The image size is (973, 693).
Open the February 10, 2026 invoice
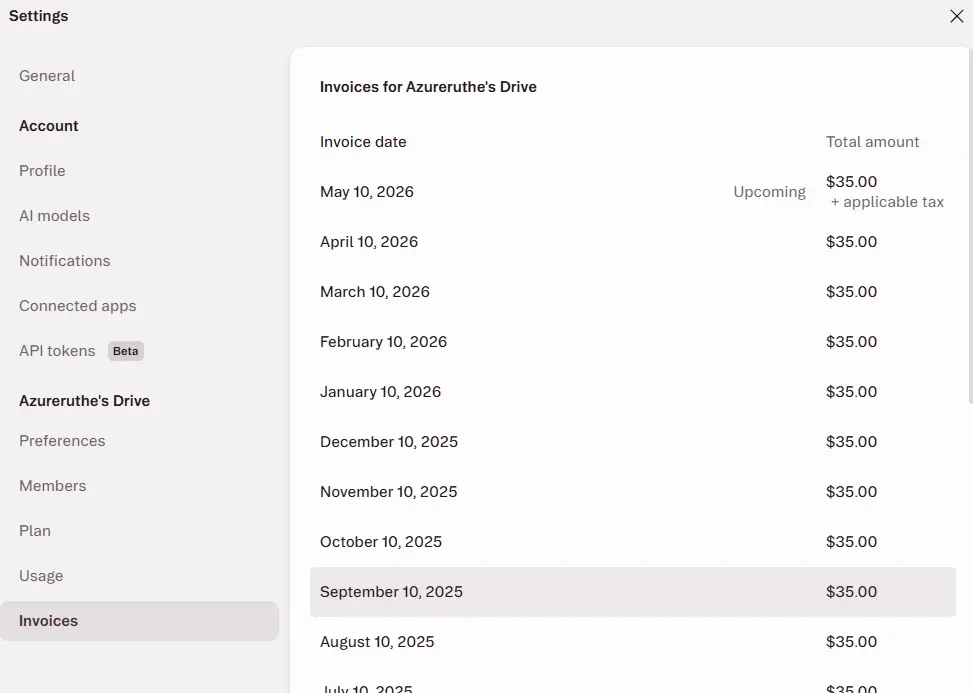click(x=632, y=342)
